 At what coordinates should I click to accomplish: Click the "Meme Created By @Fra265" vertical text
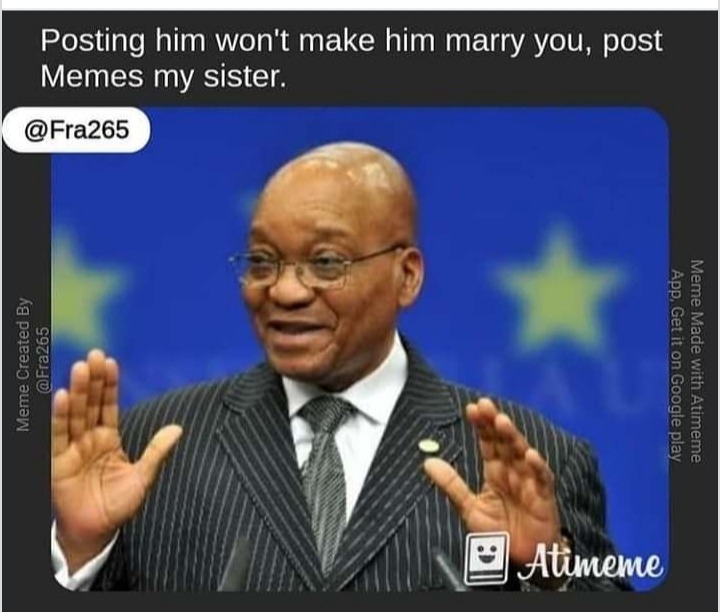(32, 364)
